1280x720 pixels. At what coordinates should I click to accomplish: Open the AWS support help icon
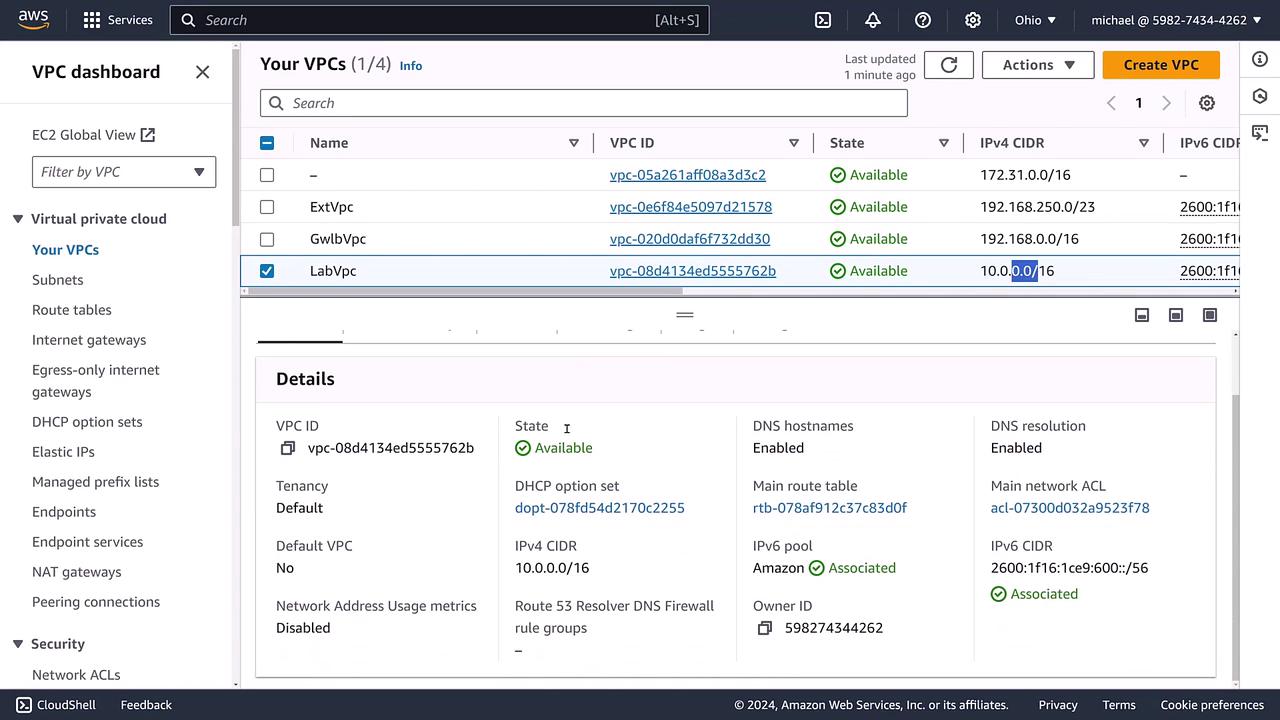(x=923, y=20)
